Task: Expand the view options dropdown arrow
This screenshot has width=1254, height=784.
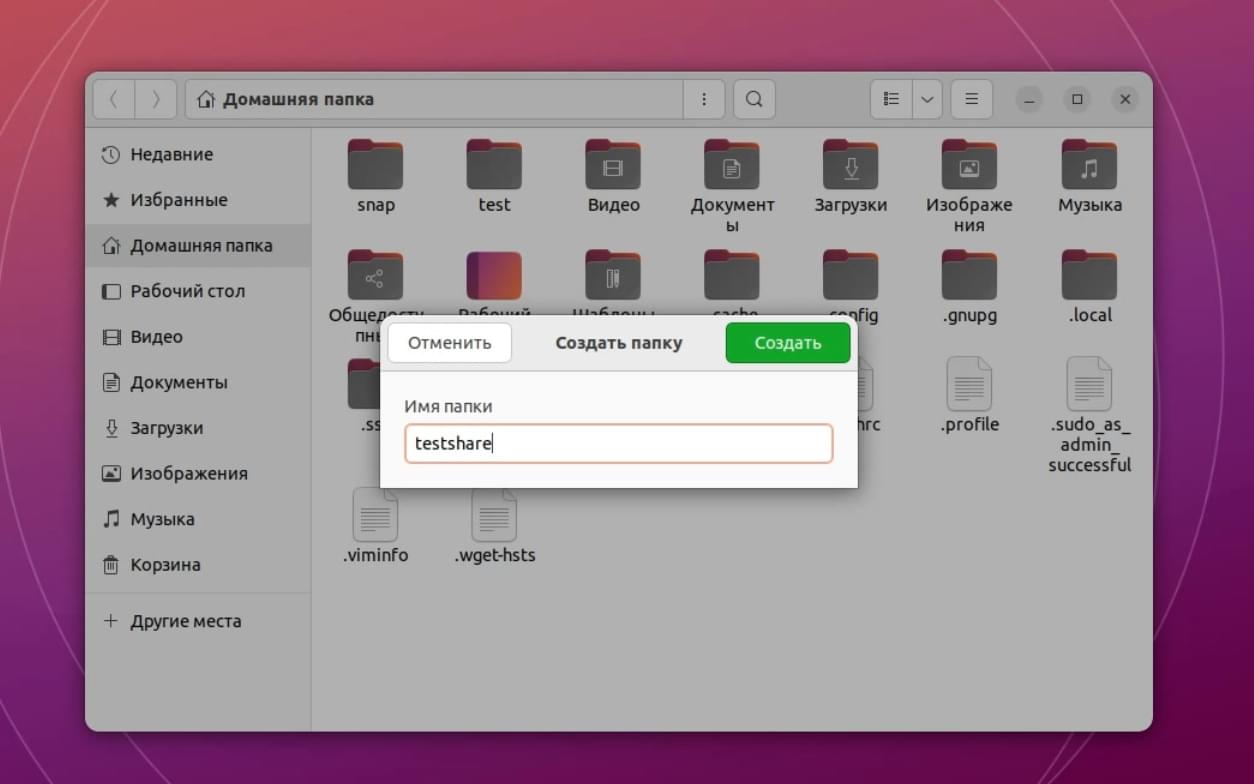Action: (927, 99)
